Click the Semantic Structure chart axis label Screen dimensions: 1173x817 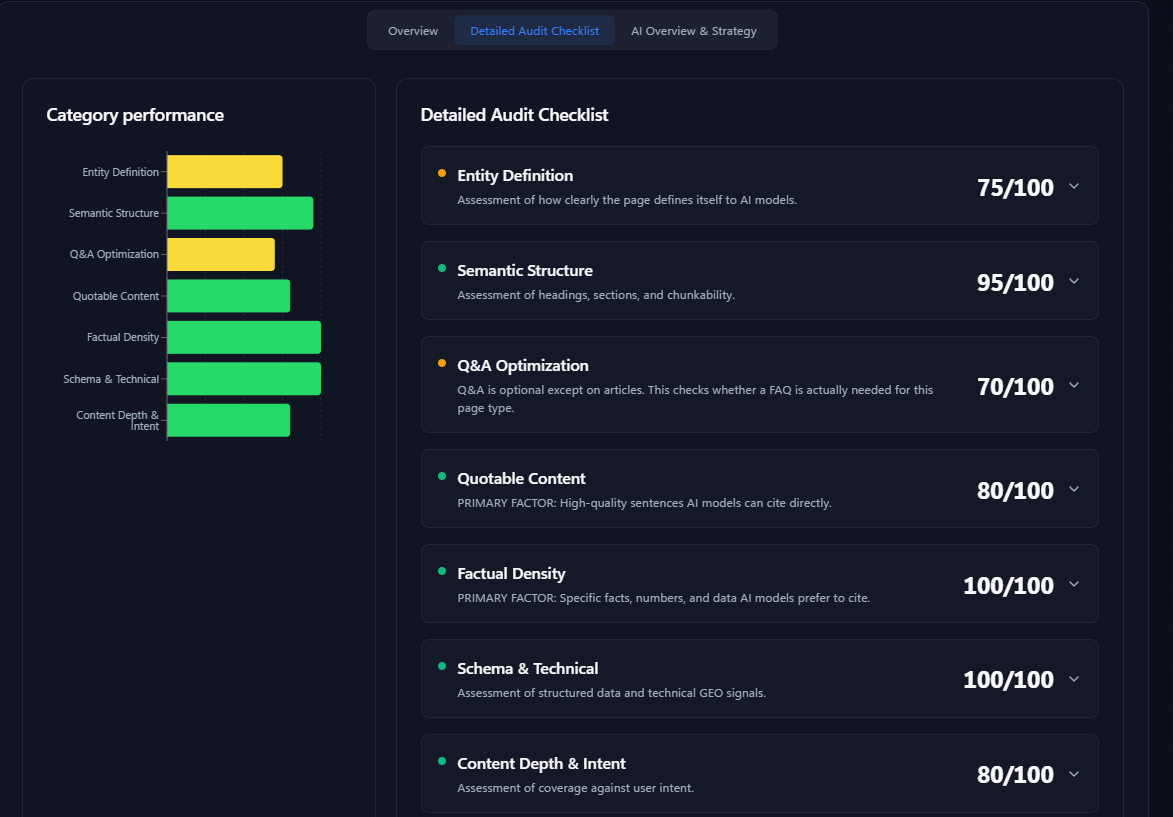click(114, 213)
